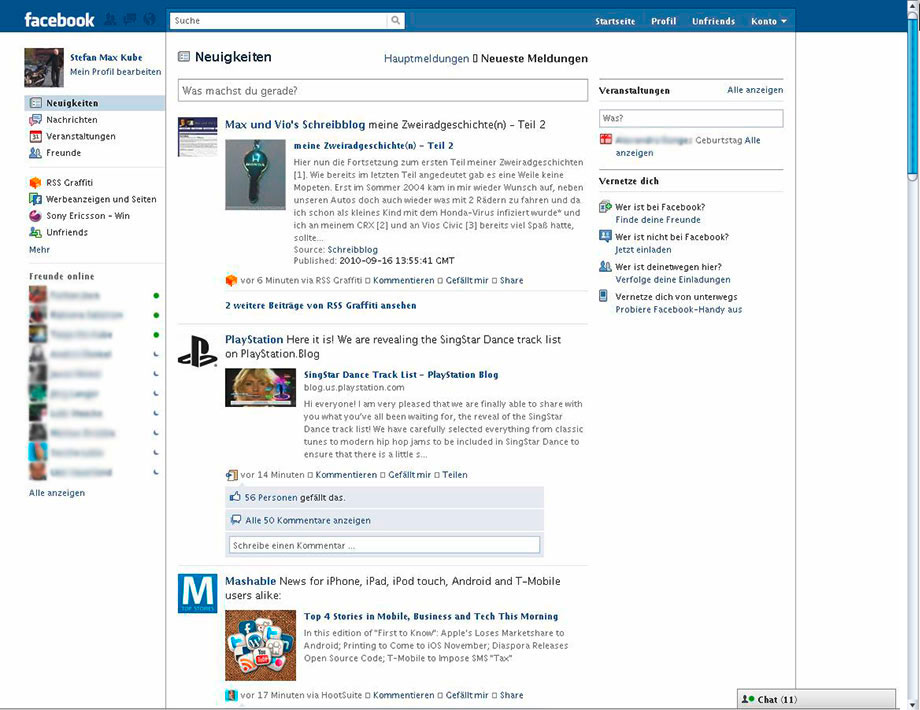This screenshot has width=920, height=710.
Task: Expand 2 weitere Beiträge von RSS Graffiti
Action: (x=320, y=305)
